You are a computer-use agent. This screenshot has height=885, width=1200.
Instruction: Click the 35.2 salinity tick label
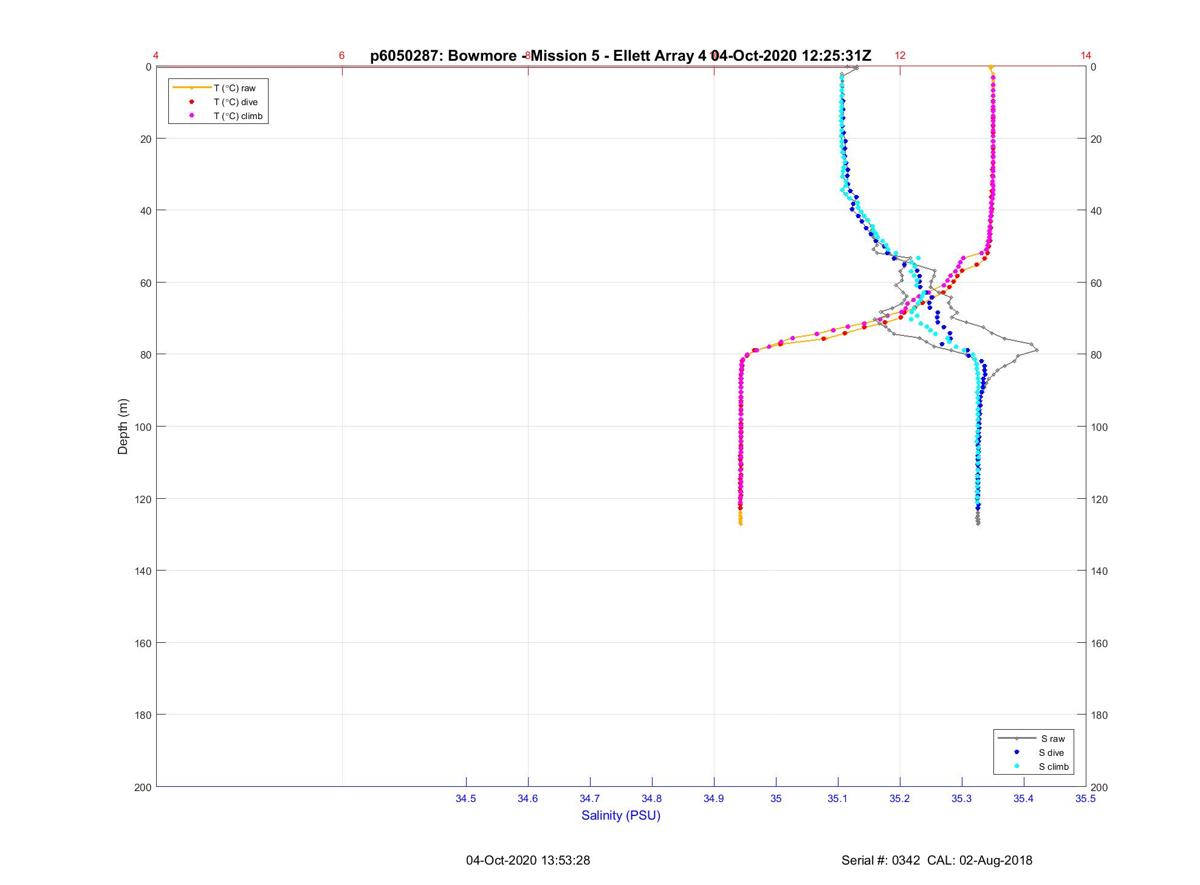pos(900,798)
